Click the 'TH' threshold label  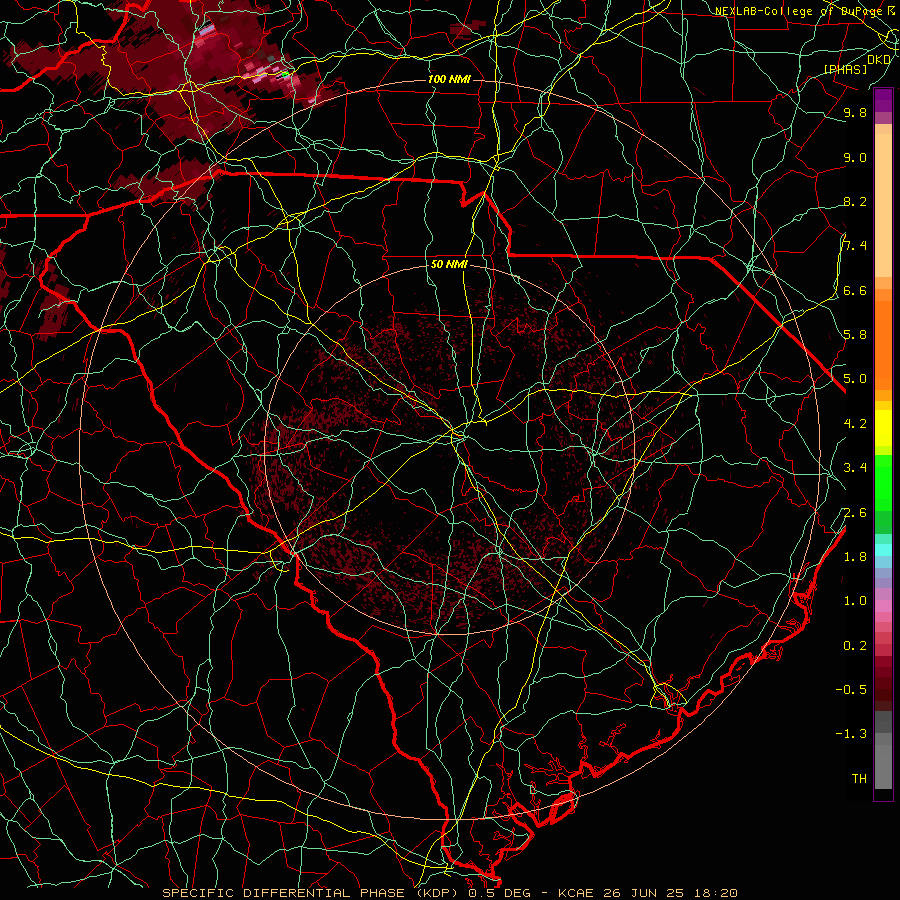point(859,778)
